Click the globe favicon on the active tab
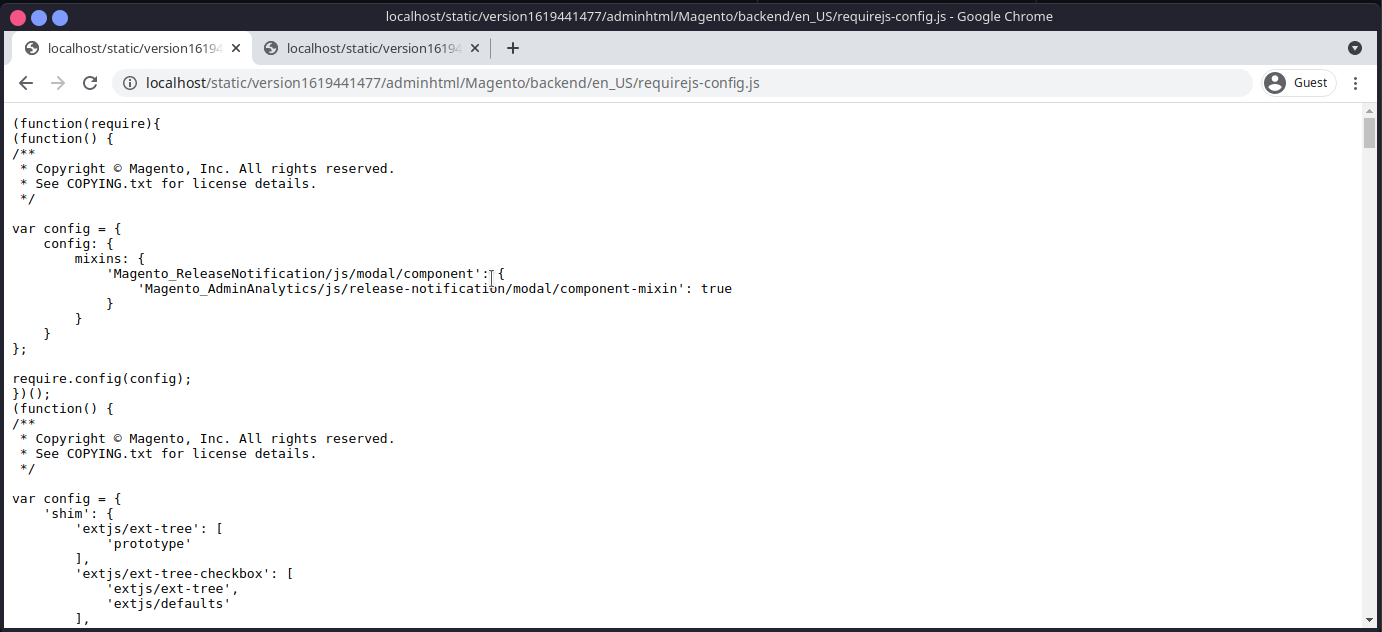Screen dimensions: 1382x632 [x=31, y=47]
